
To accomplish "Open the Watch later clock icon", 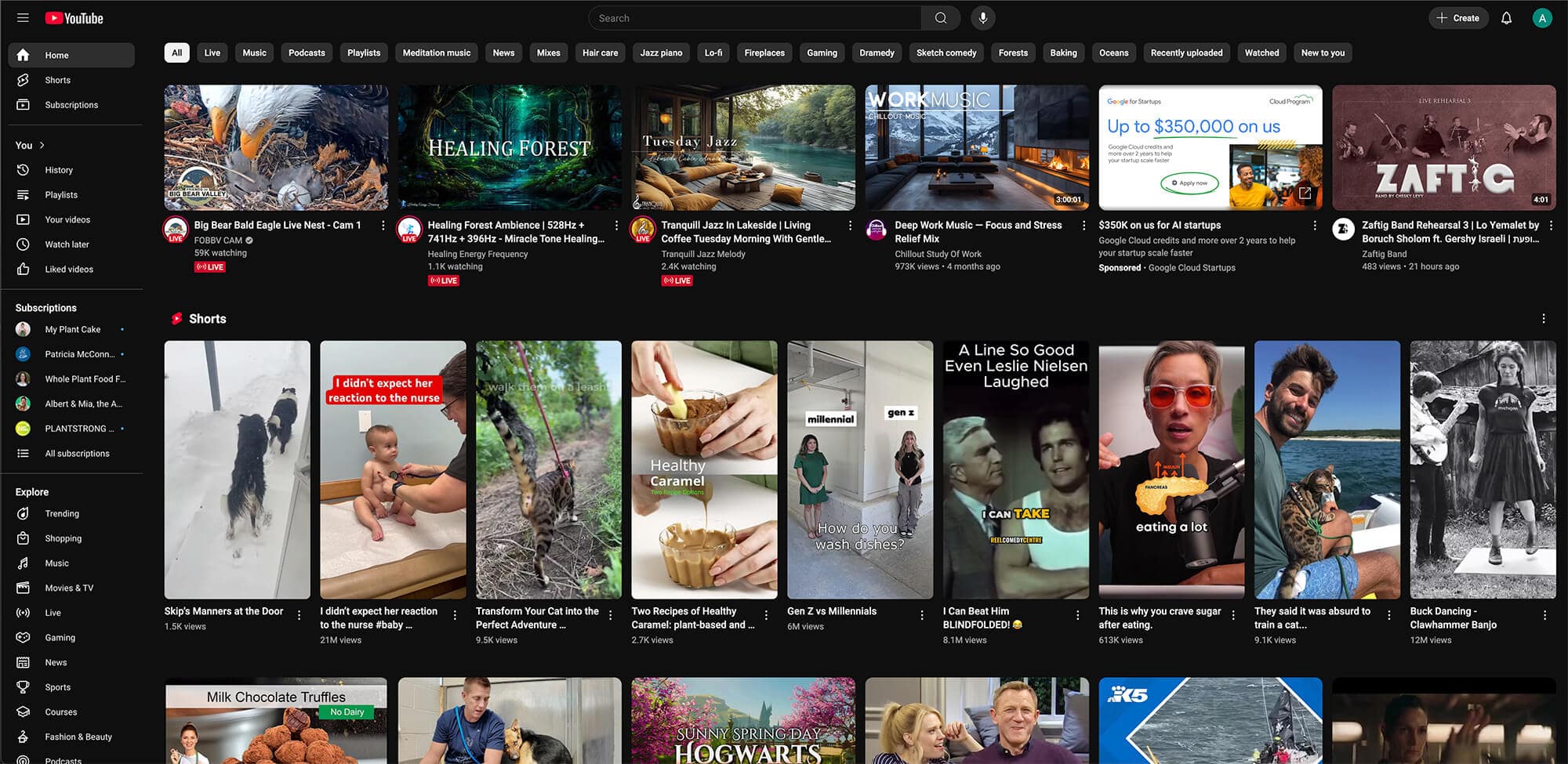I will coord(23,244).
